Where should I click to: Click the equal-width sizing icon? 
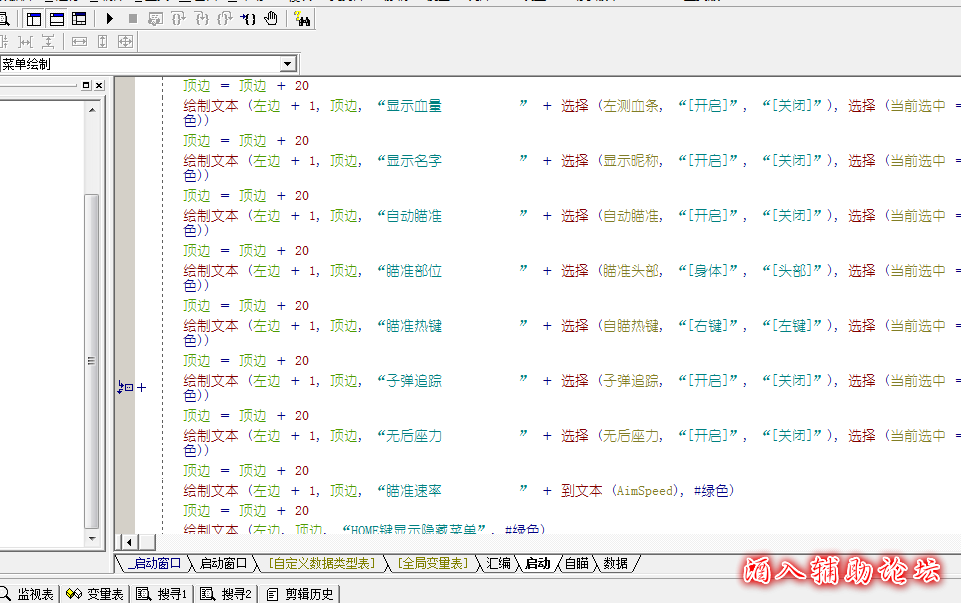(79, 41)
